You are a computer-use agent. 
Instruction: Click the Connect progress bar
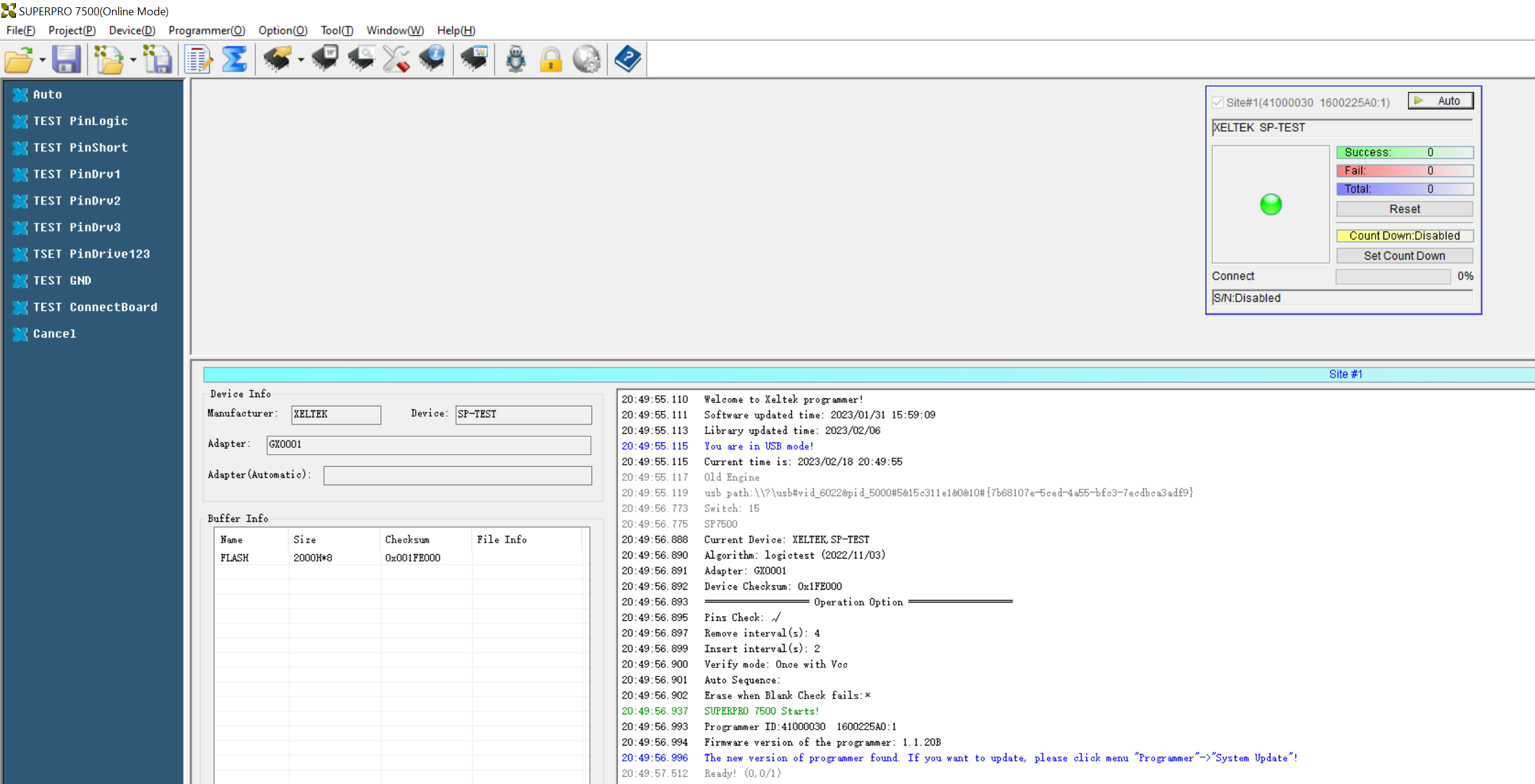click(1393, 277)
